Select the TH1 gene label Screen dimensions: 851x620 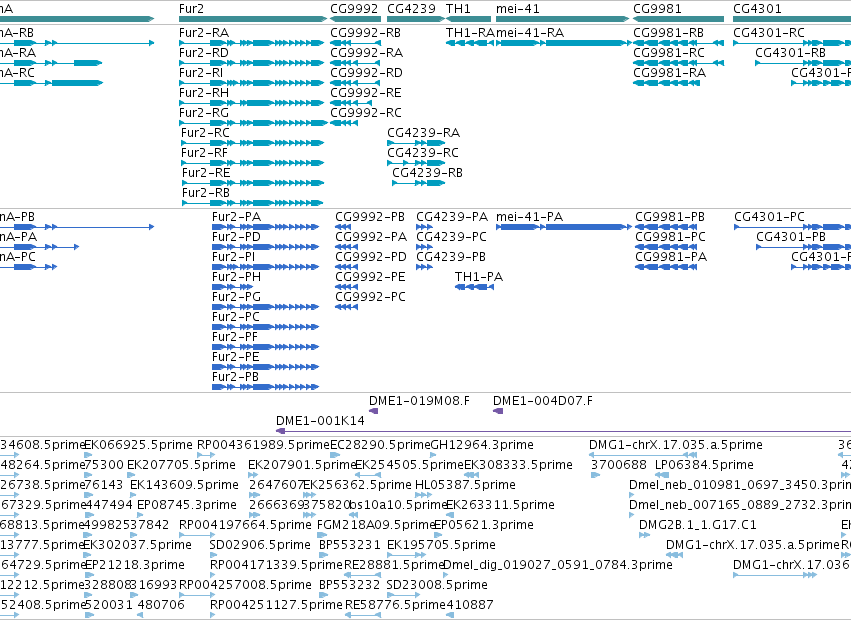point(458,9)
